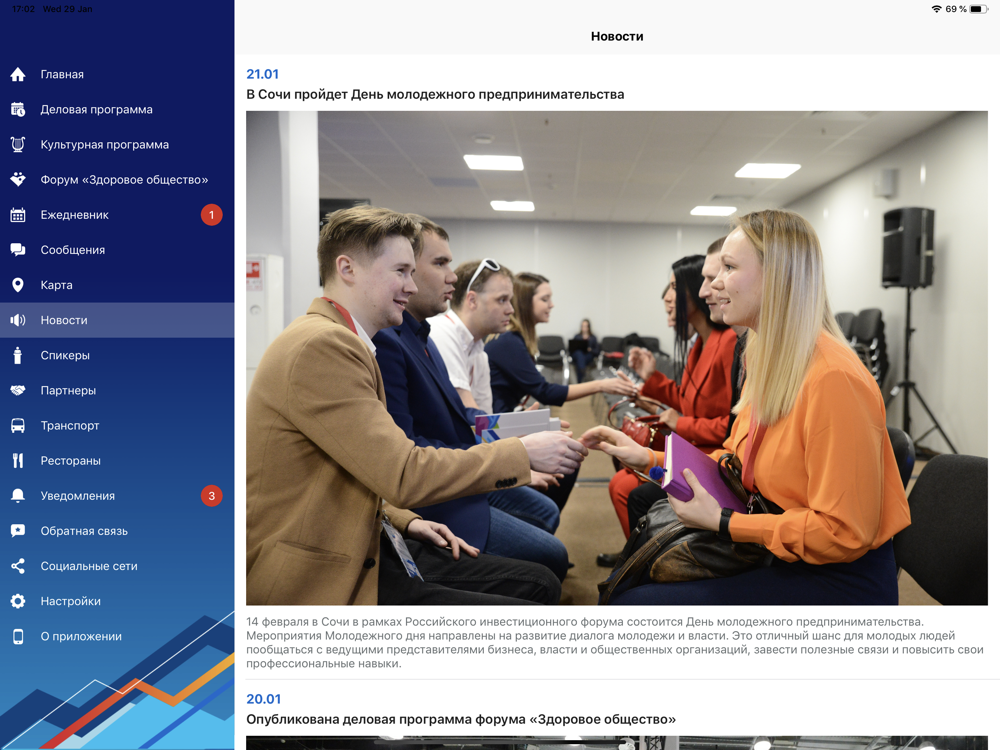This screenshot has height=750, width=1000.
Task: Tap the red badge on Уведомления
Action: pos(212,496)
